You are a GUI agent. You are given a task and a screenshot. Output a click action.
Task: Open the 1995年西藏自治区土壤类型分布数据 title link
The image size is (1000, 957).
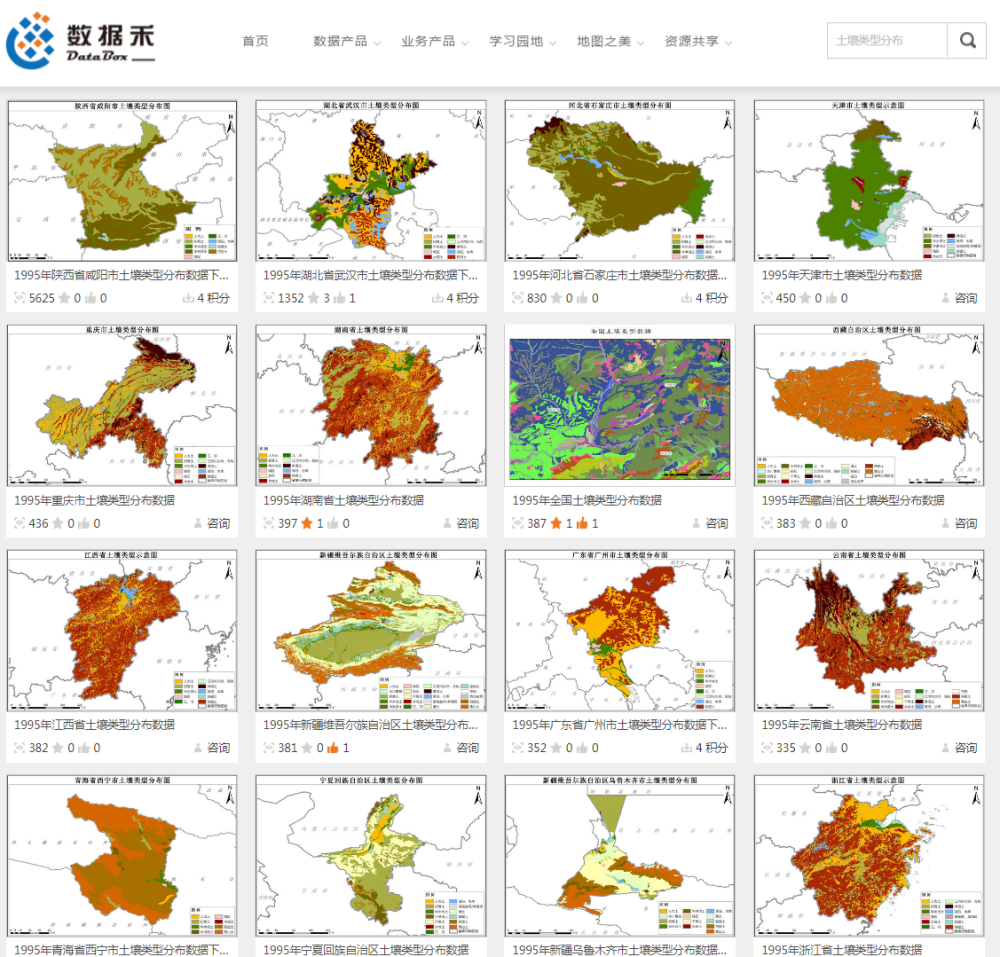pyautogui.click(x=853, y=500)
